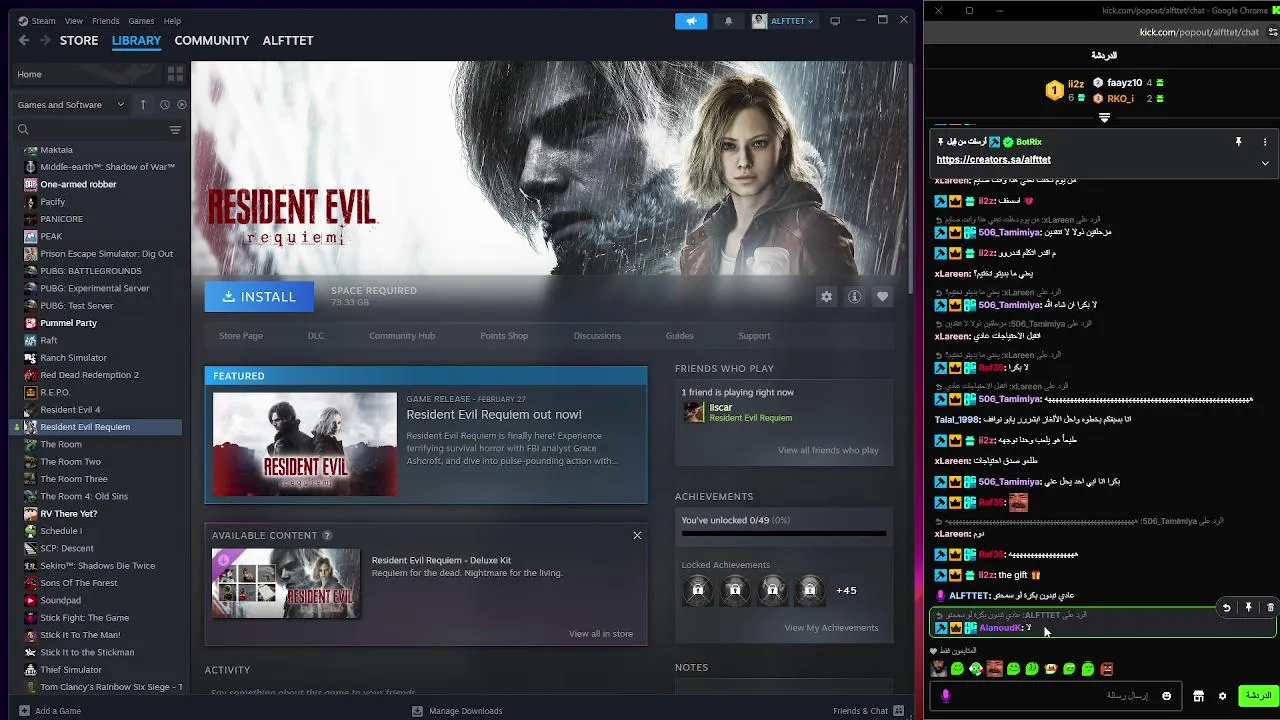The image size is (1280, 720).
Task: Open the View menu
Action: (74, 21)
